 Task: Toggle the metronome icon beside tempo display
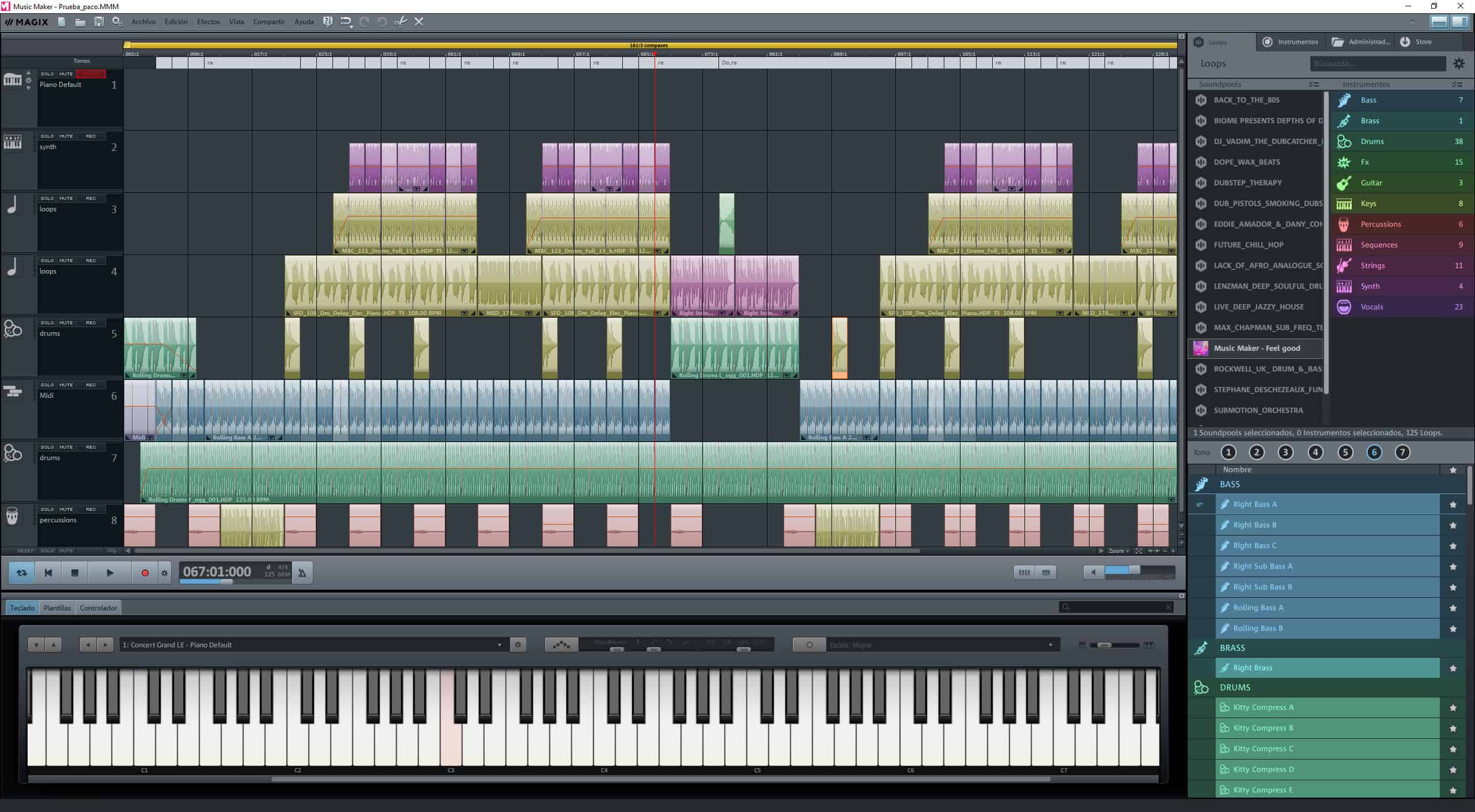point(302,573)
